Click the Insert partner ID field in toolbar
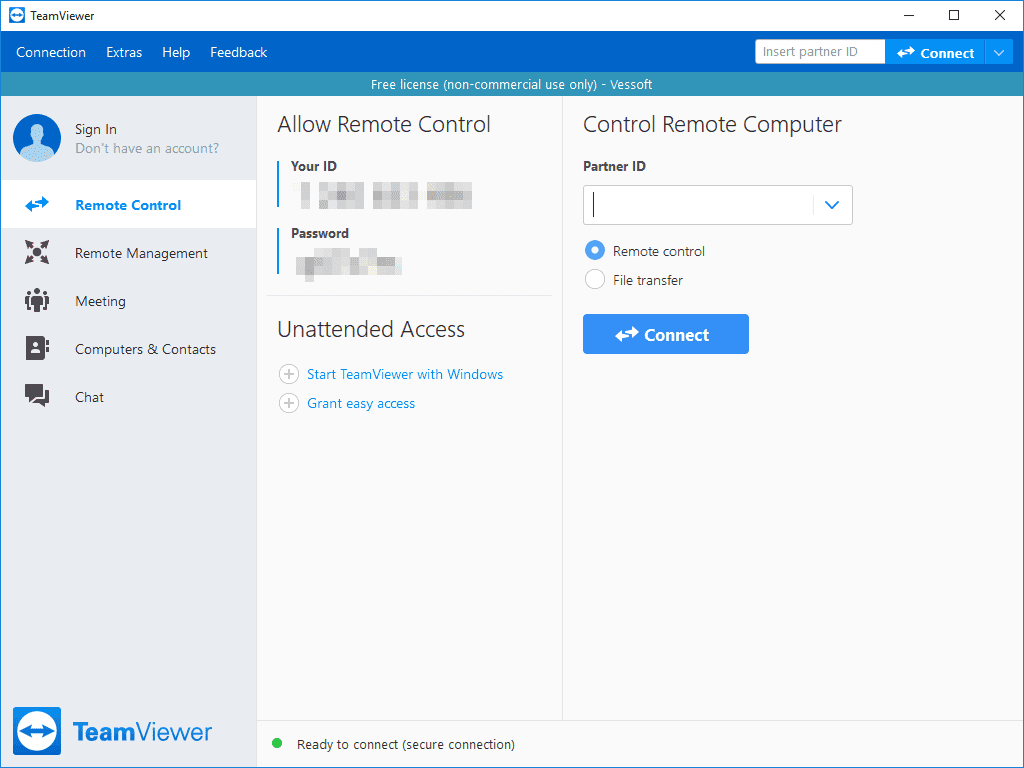 pyautogui.click(x=820, y=52)
